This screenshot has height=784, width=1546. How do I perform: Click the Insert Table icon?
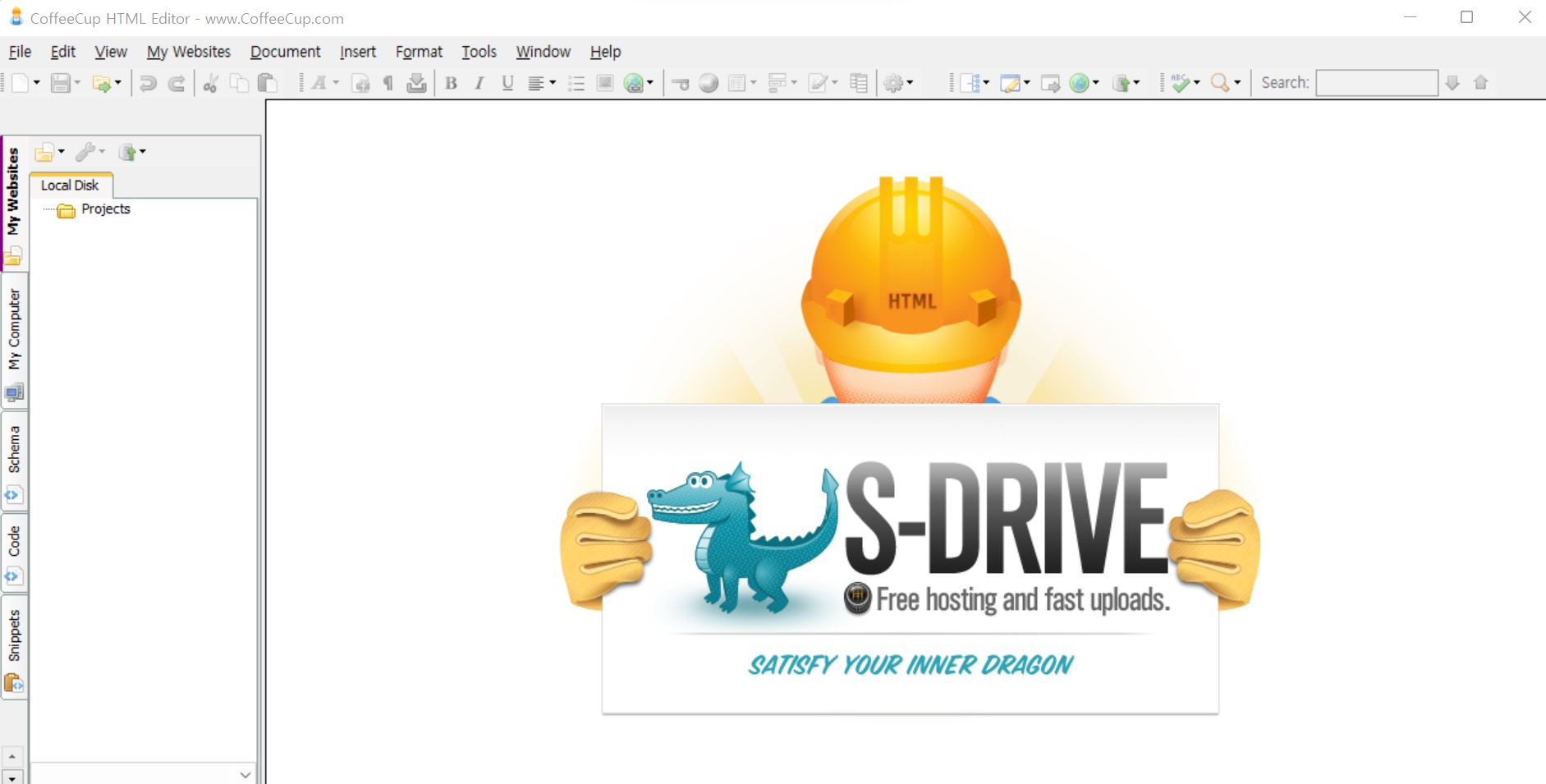point(737,83)
